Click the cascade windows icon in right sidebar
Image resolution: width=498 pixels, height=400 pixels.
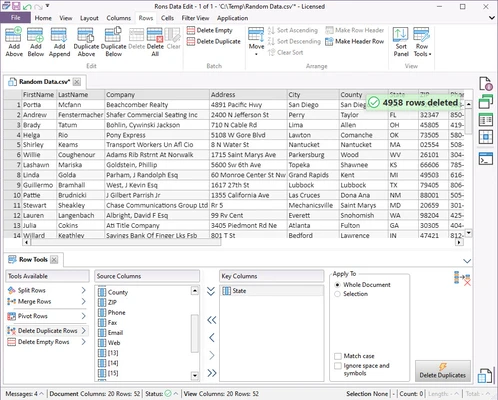[486, 101]
